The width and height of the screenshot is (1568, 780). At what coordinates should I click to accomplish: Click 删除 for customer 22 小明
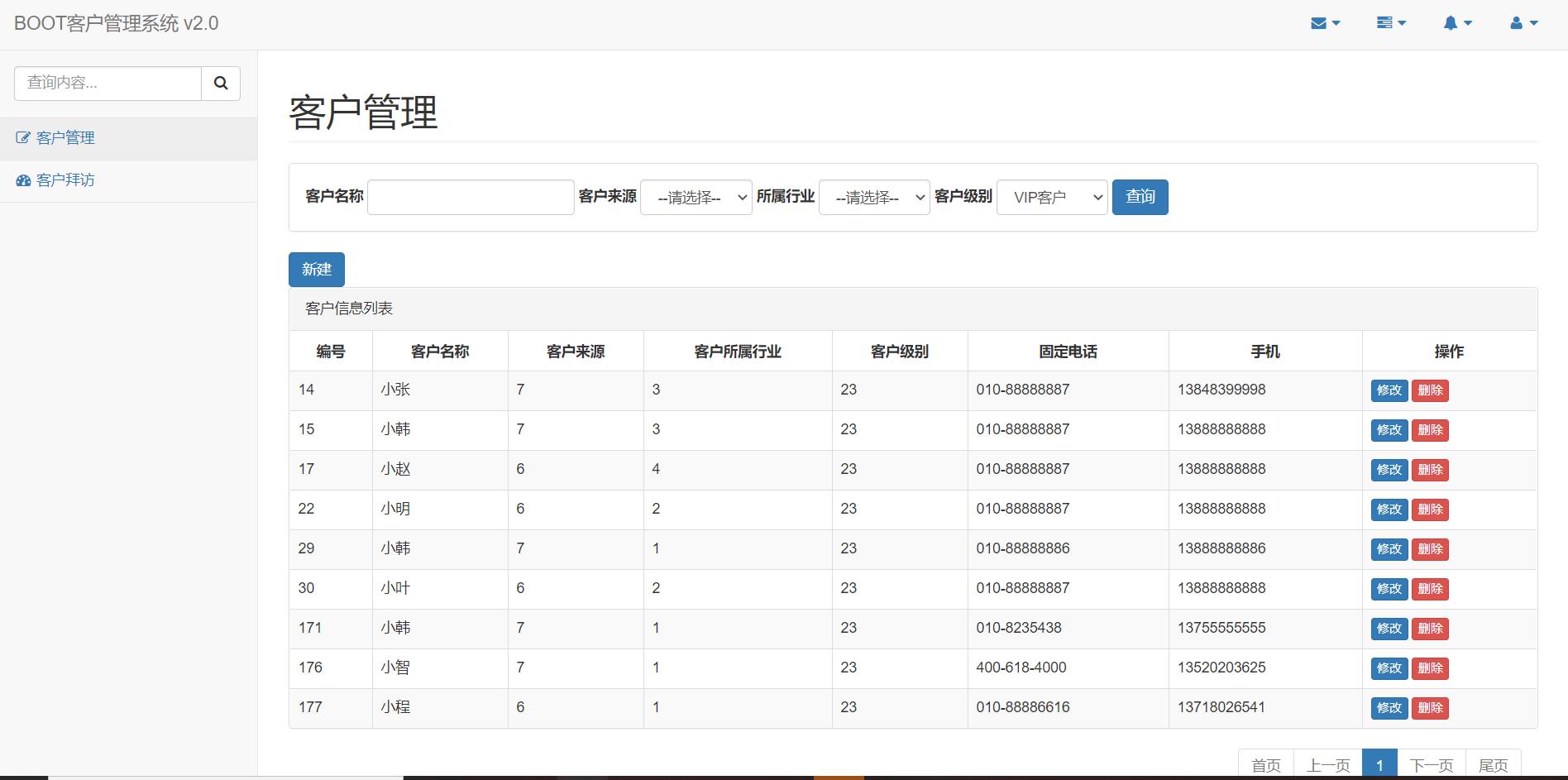pyautogui.click(x=1430, y=510)
